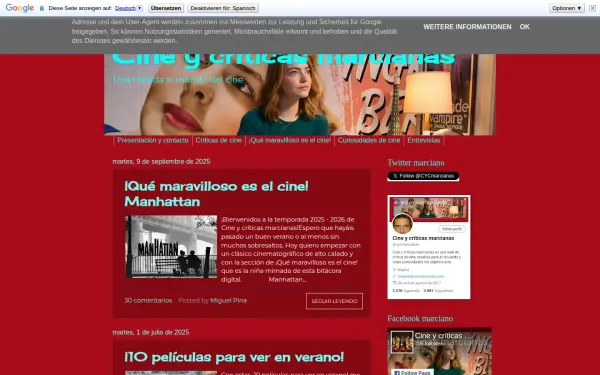Click the X logo in Follow button
Viewport: 600px width, 375px height.
click(395, 176)
